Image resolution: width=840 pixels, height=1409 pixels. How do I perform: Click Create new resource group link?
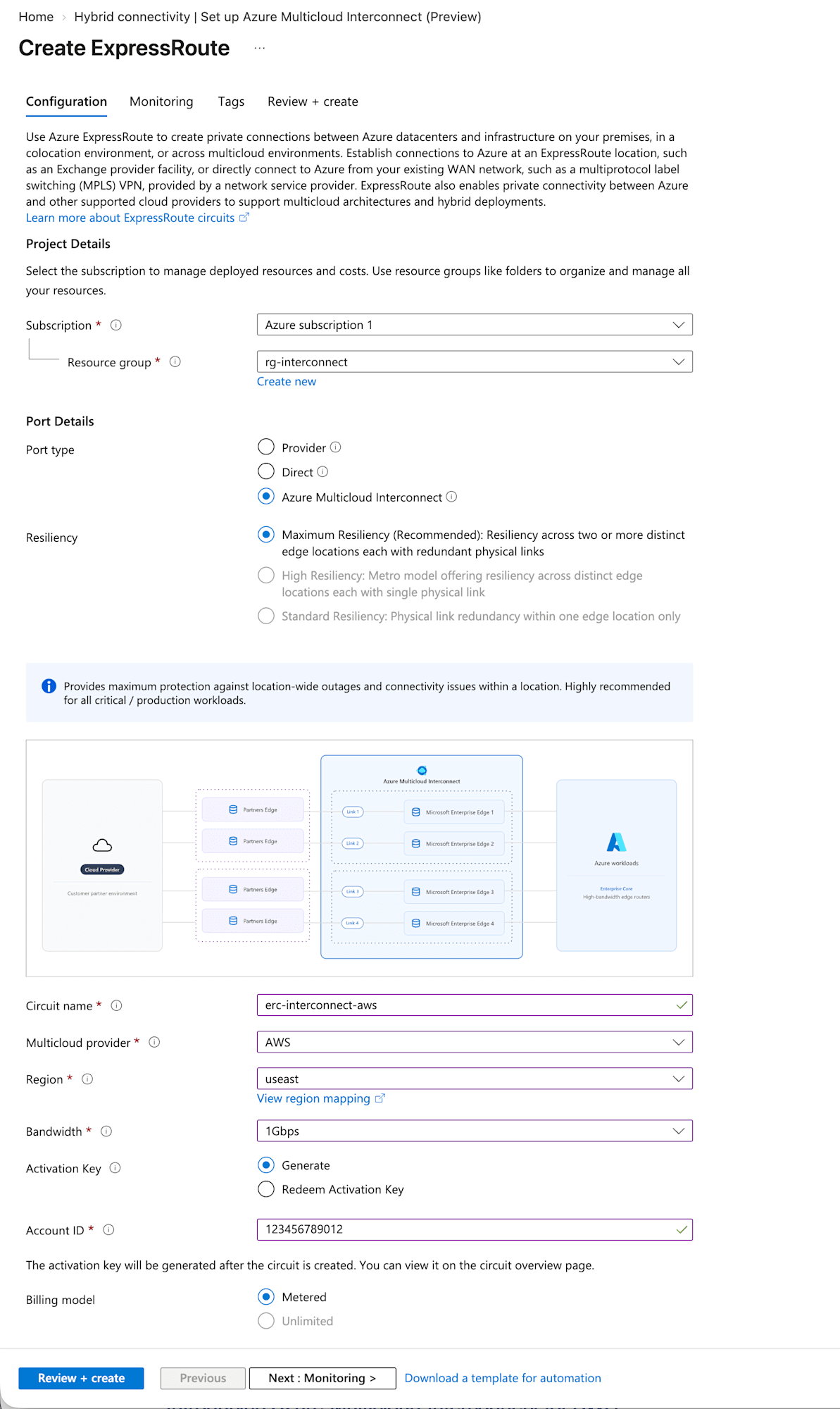[287, 381]
